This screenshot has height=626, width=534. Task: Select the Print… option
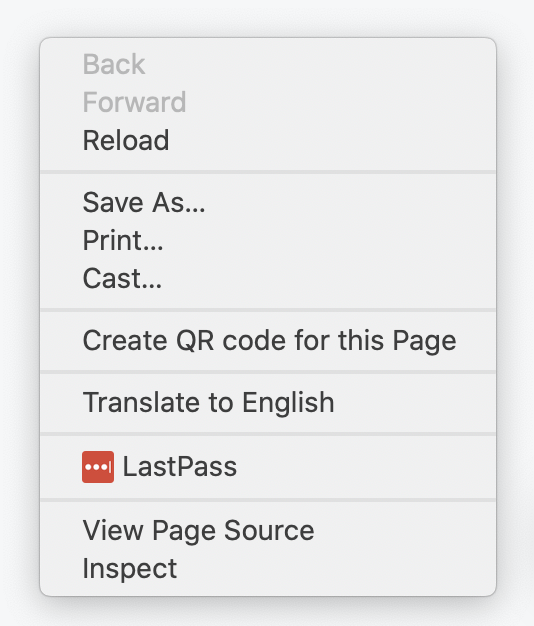pyautogui.click(x=268, y=240)
